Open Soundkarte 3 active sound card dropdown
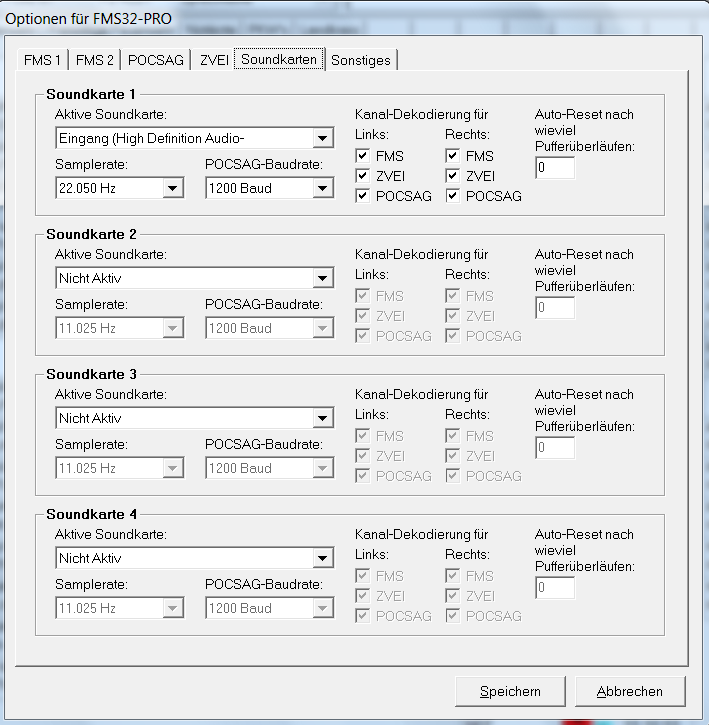This screenshot has width=709, height=725. (322, 418)
